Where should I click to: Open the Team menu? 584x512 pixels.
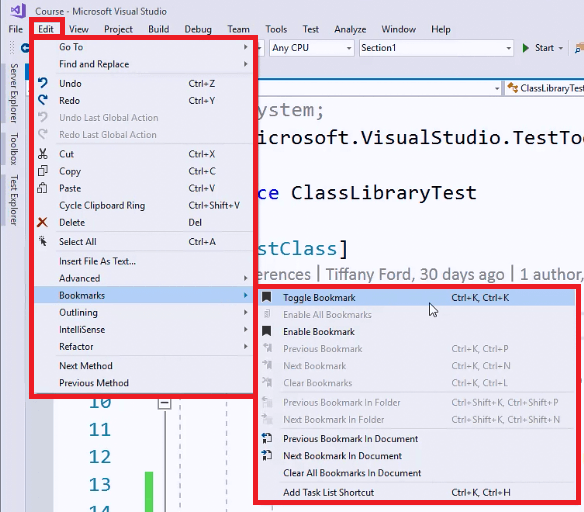[x=238, y=29]
